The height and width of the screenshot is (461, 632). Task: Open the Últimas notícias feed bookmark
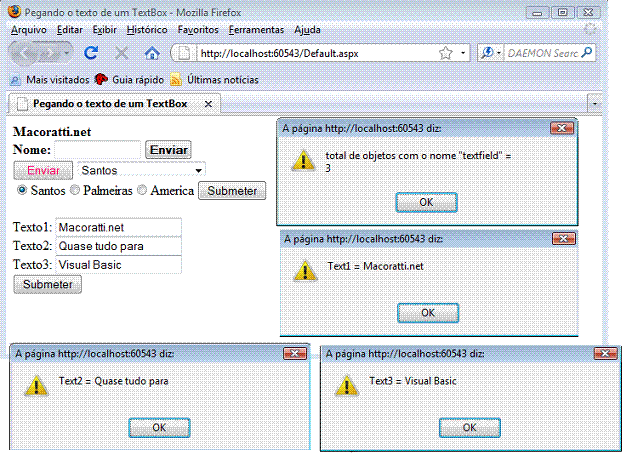tap(214, 80)
